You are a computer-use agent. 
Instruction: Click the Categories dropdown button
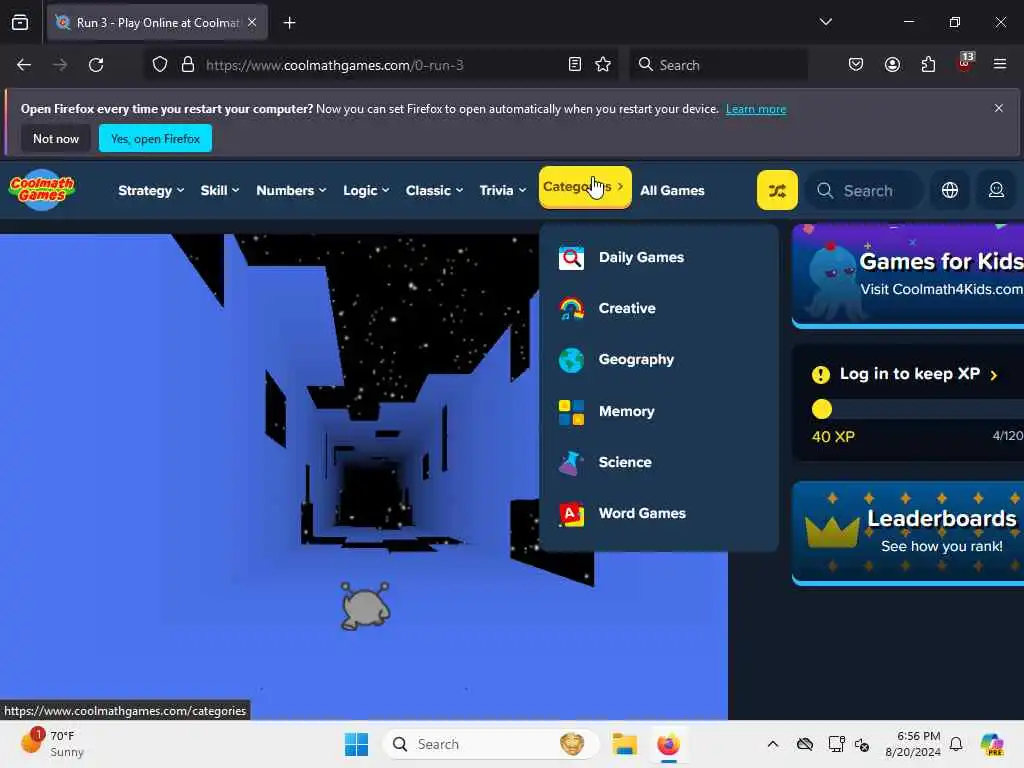pyautogui.click(x=584, y=187)
